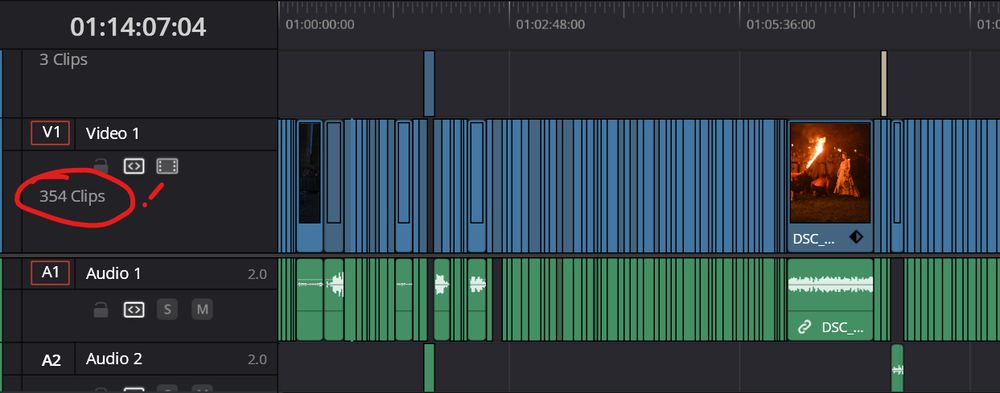Click ruler at 01:05:36:00 mark
The width and height of the screenshot is (1000, 393).
tap(781, 25)
